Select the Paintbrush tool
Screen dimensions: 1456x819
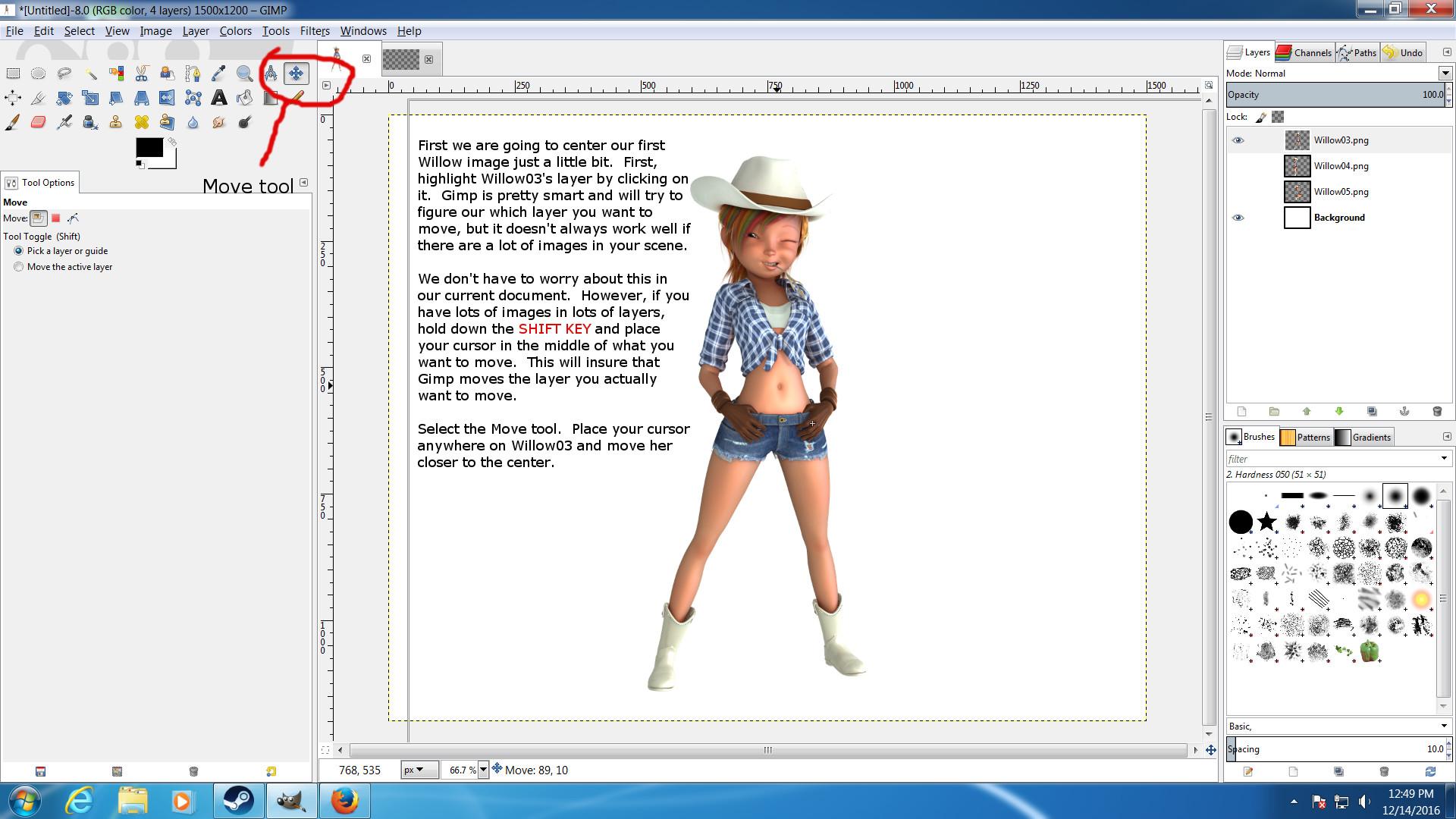[13, 122]
